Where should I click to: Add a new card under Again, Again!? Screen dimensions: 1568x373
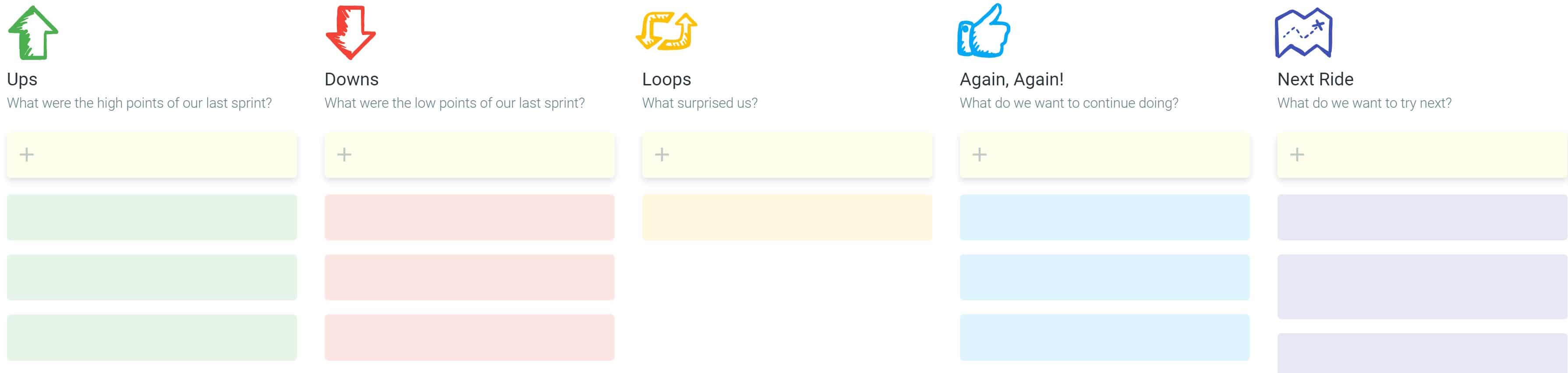tap(979, 155)
